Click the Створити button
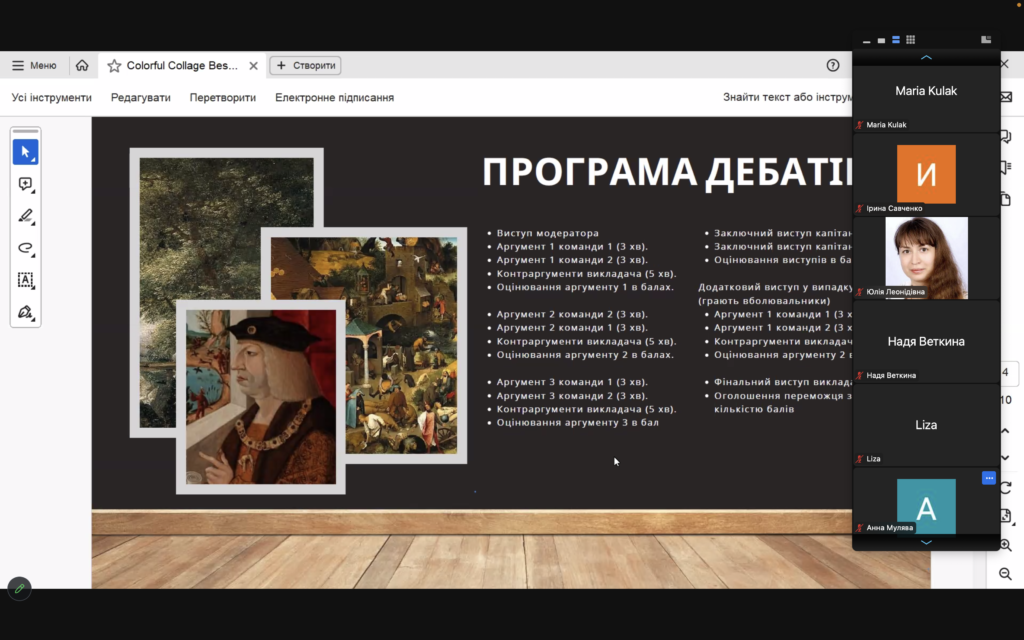Image resolution: width=1024 pixels, height=640 pixels. tap(306, 65)
